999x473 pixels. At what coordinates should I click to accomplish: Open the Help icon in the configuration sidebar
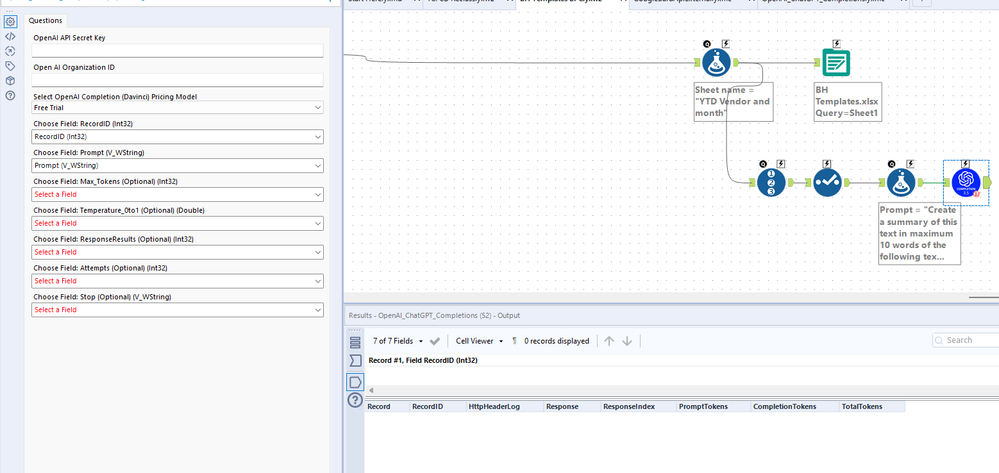coord(10,96)
